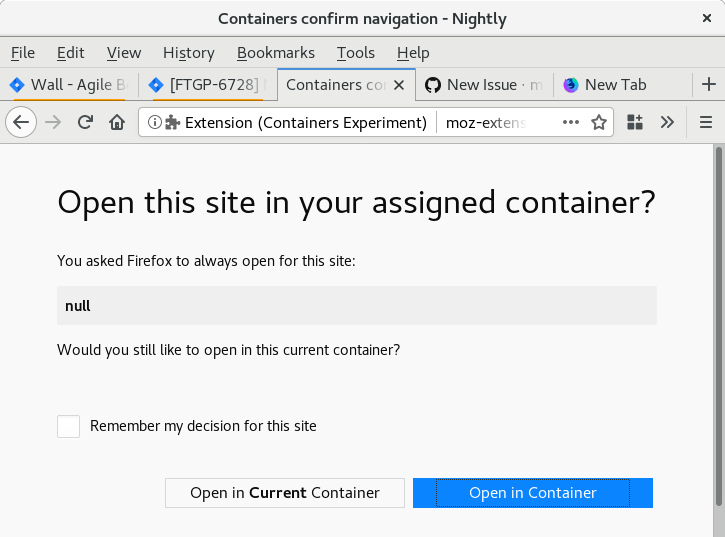Switch to the New Issue GitHub tab
725x537 pixels.
[x=484, y=85]
